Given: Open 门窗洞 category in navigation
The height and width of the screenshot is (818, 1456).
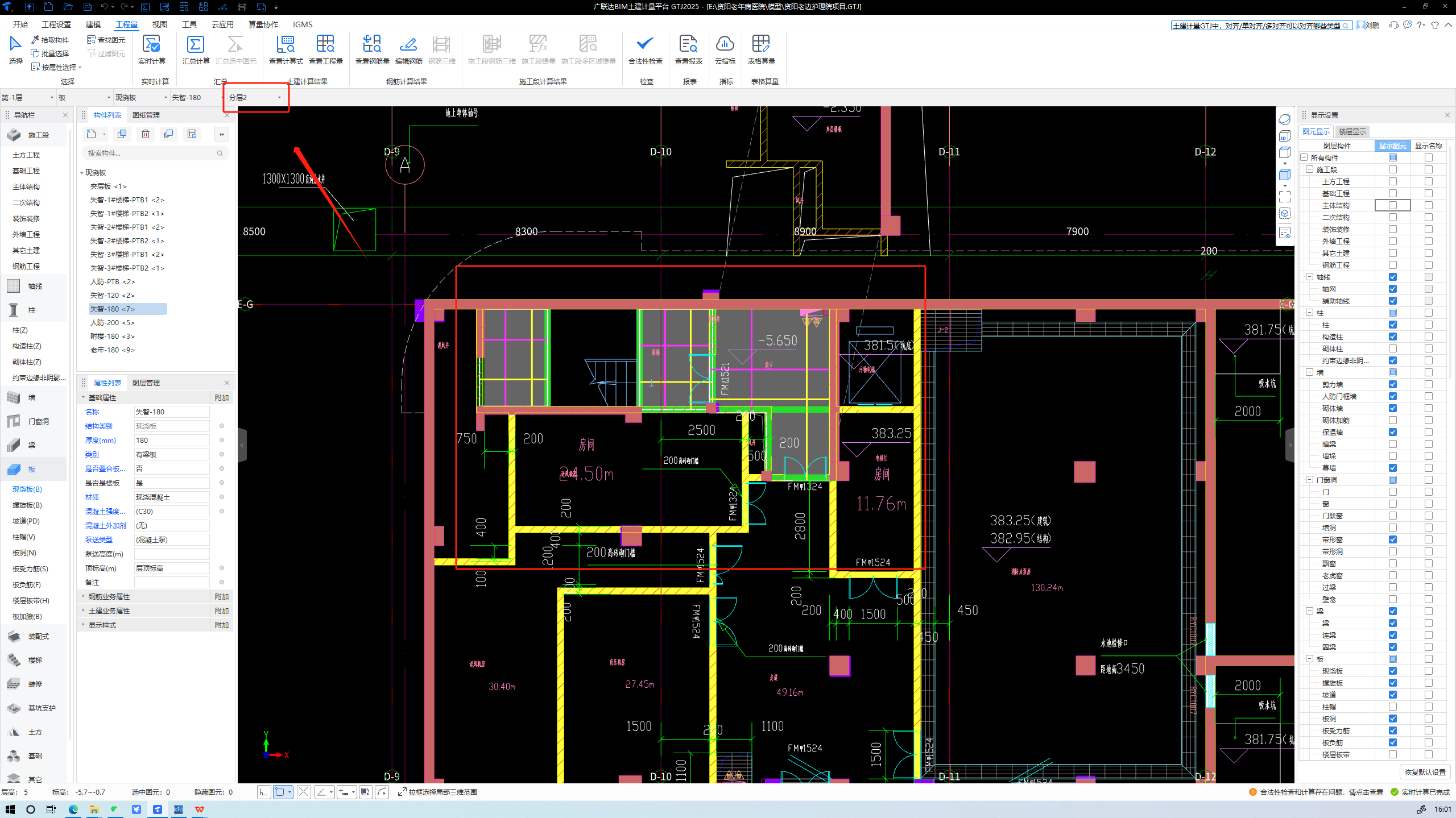Looking at the screenshot, I should [x=34, y=422].
